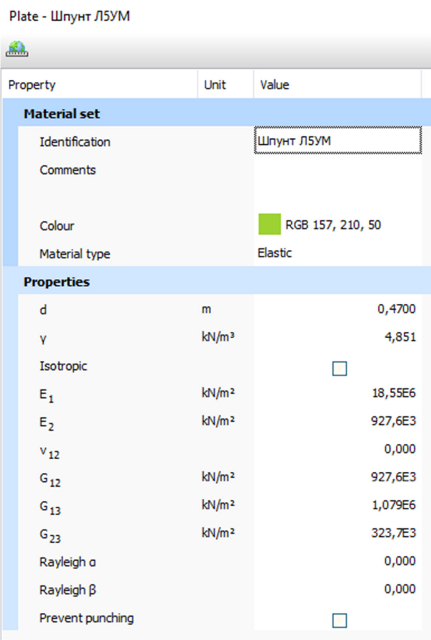Enable the Isotropic checkbox
431x640 pixels.
pos(340,368)
